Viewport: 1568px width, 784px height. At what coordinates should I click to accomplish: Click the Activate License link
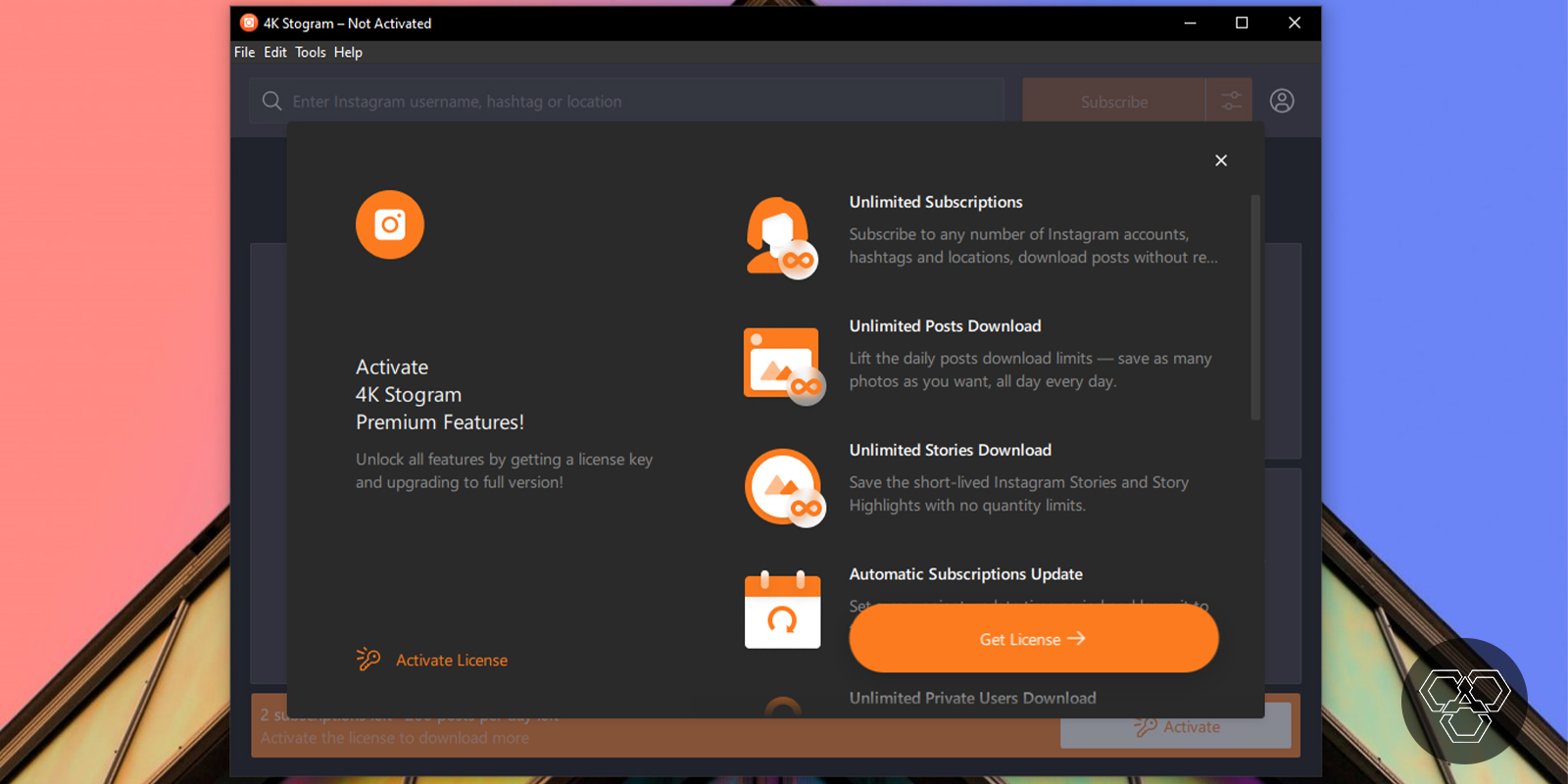point(452,661)
